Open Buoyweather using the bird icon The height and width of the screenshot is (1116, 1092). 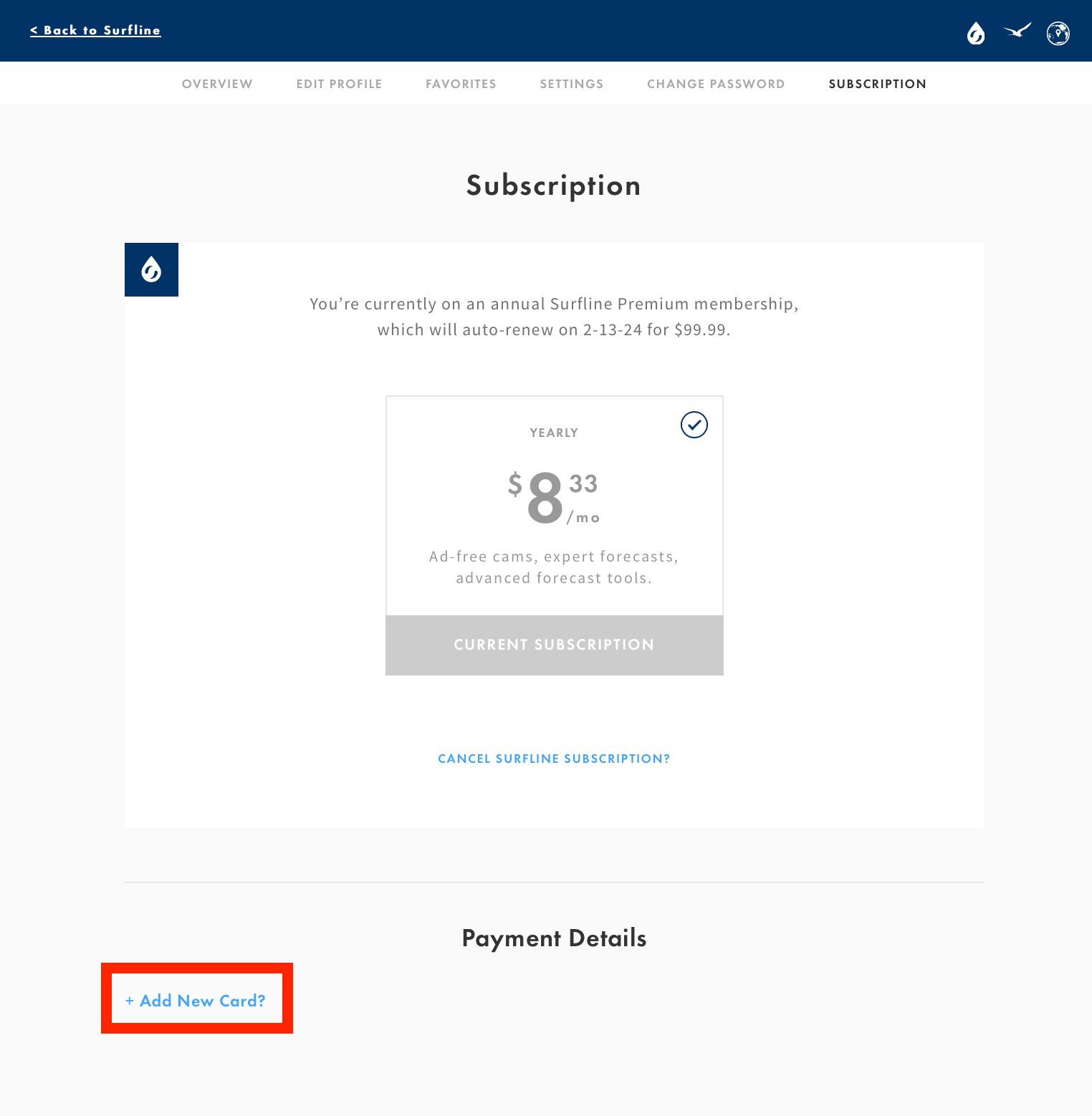1017,33
